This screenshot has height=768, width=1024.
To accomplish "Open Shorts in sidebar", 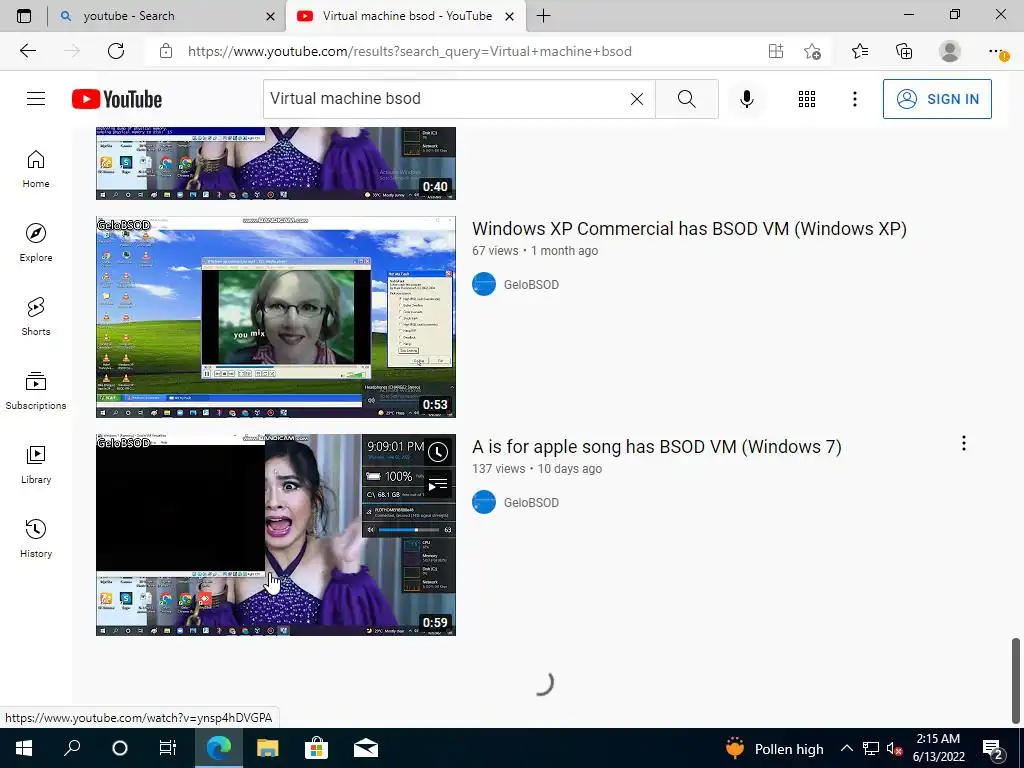I will click(36, 317).
